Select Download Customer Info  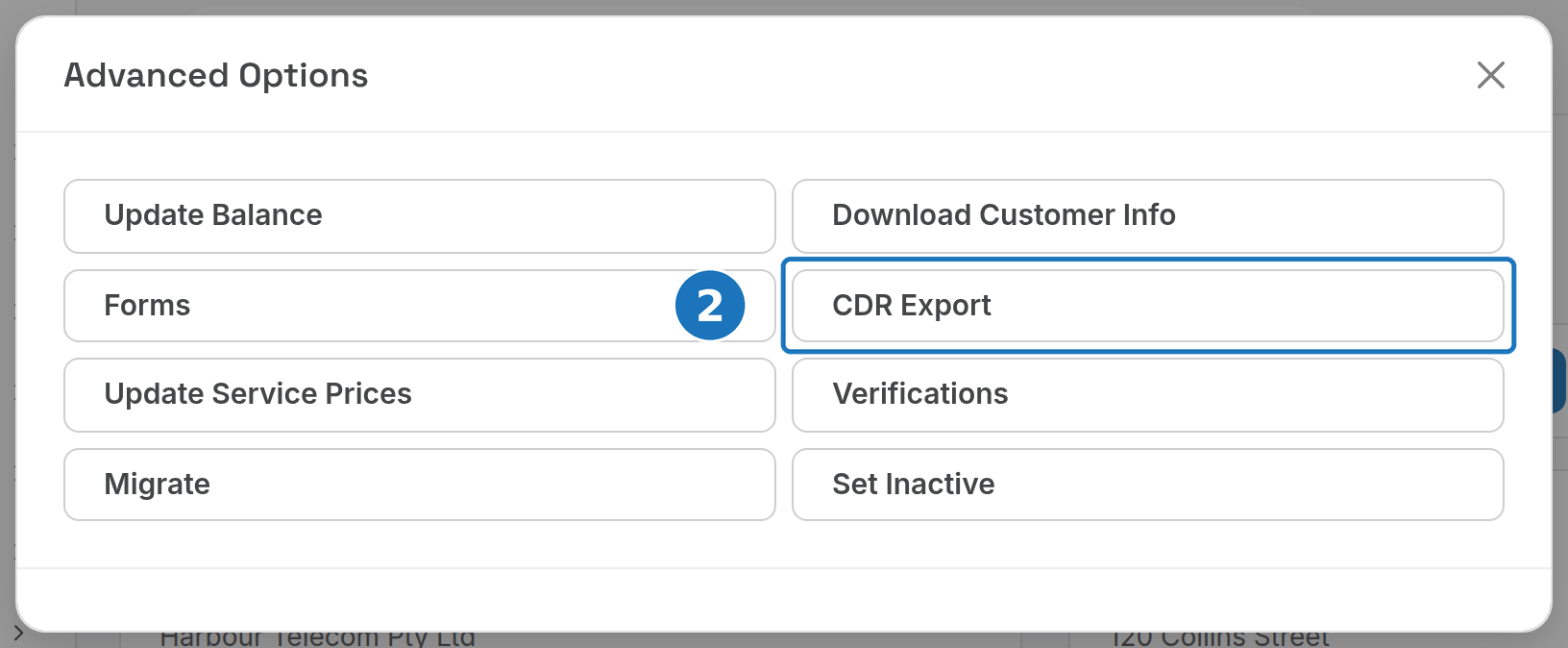(1148, 216)
